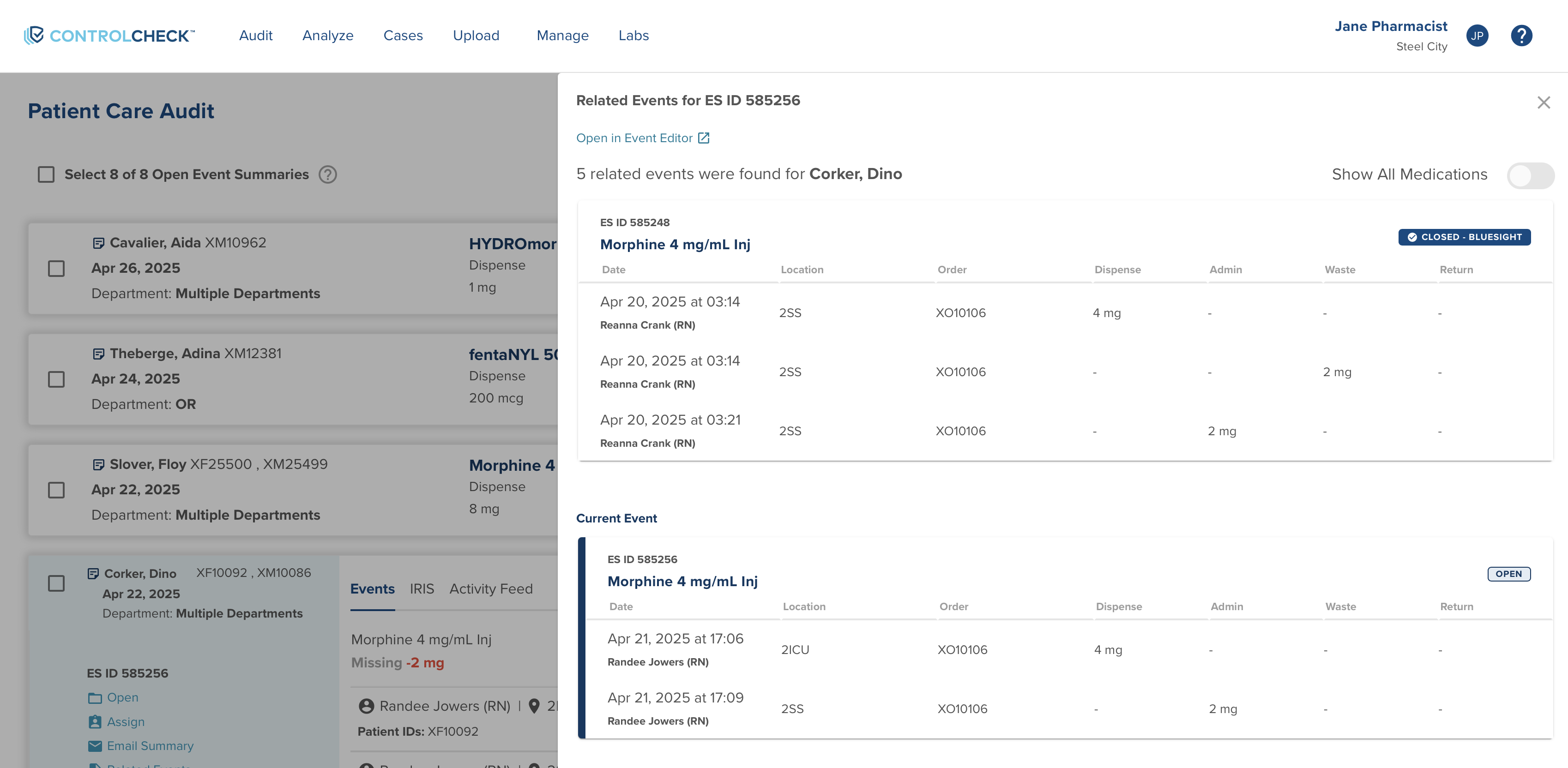Switch to the Activity Feed tab
The image size is (1568, 768).
(491, 588)
